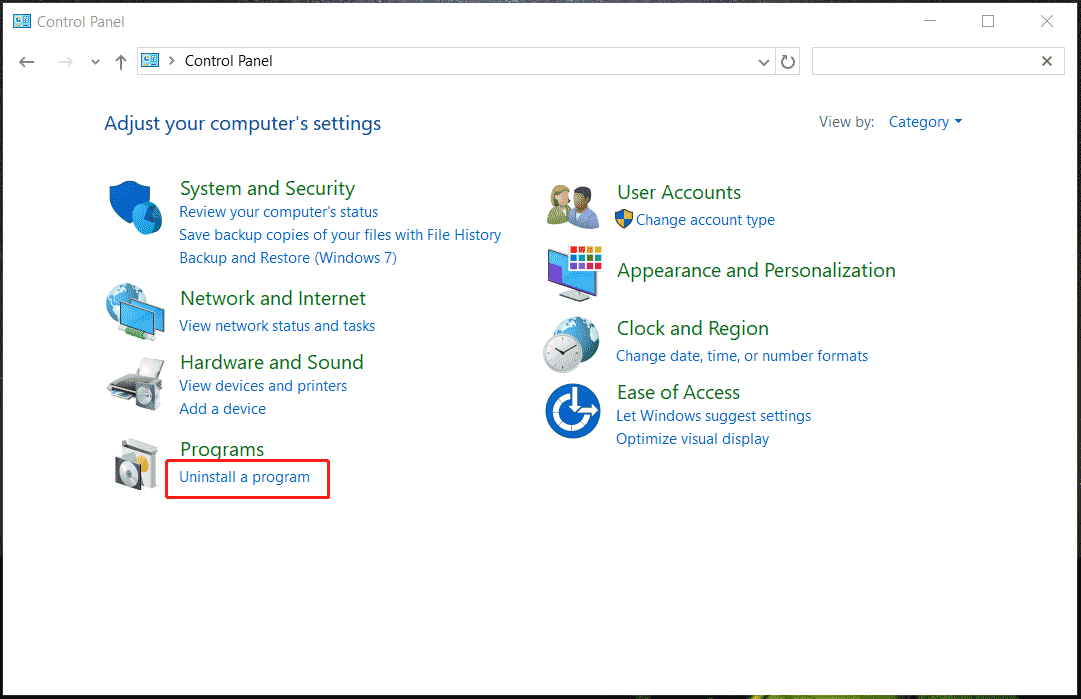Open Uninstall a program

tap(246, 477)
